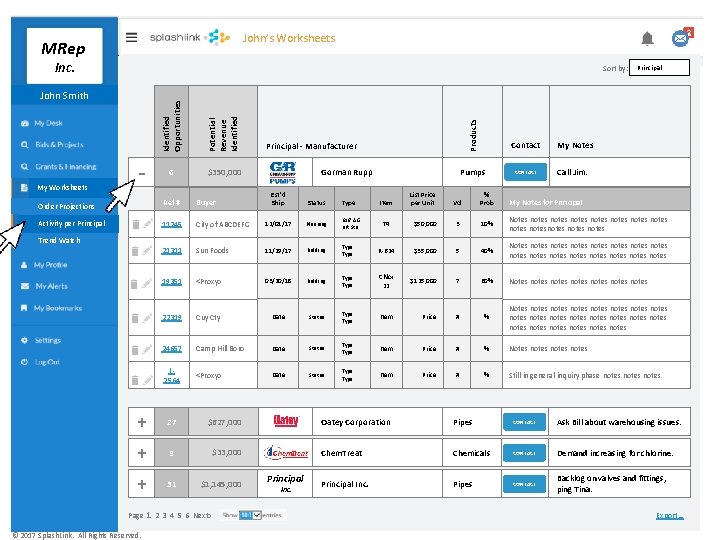Delete the Cuy City row

point(135,318)
